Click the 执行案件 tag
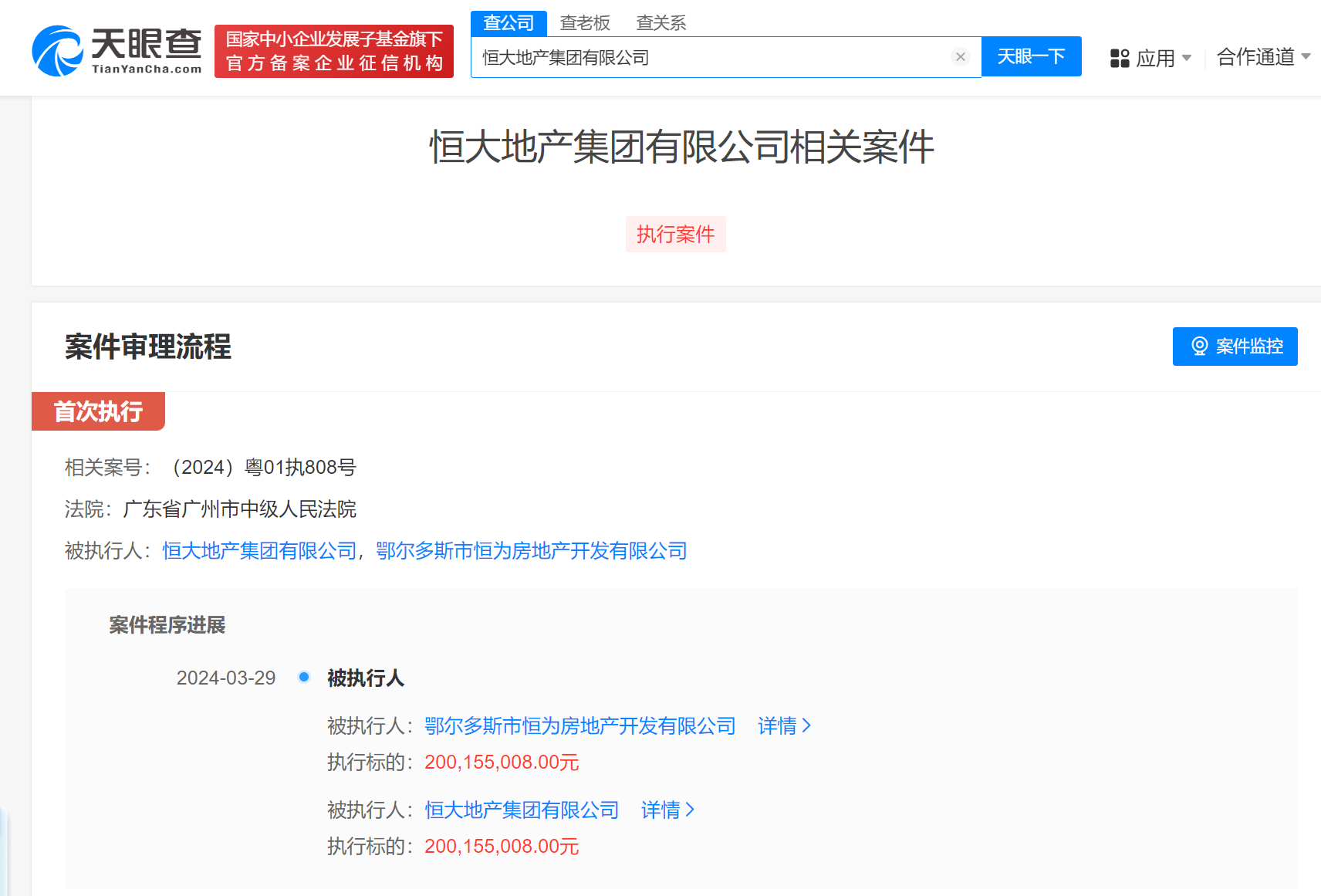 675,235
